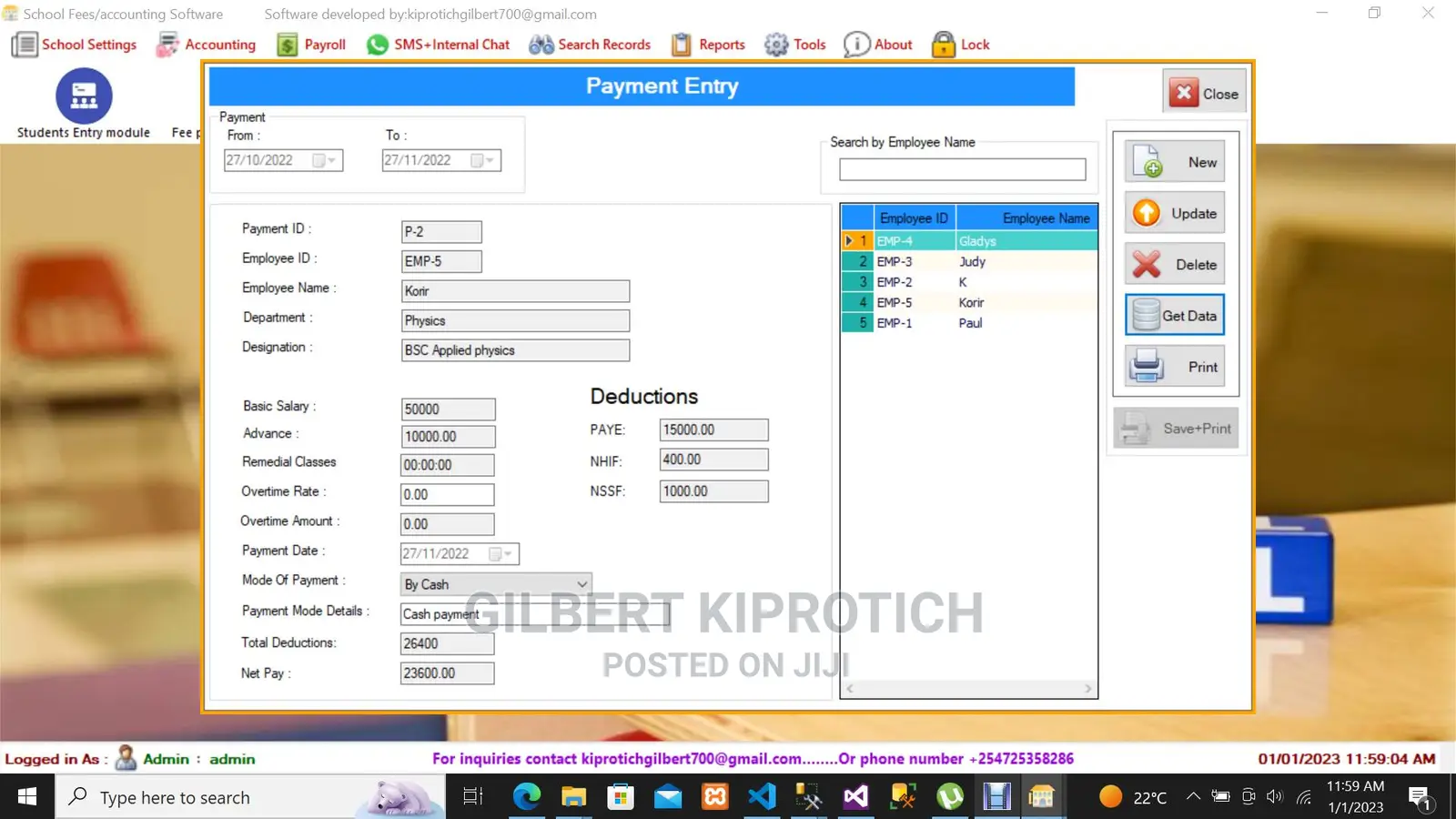
Task: Open the Payroll menu
Action: [311, 45]
